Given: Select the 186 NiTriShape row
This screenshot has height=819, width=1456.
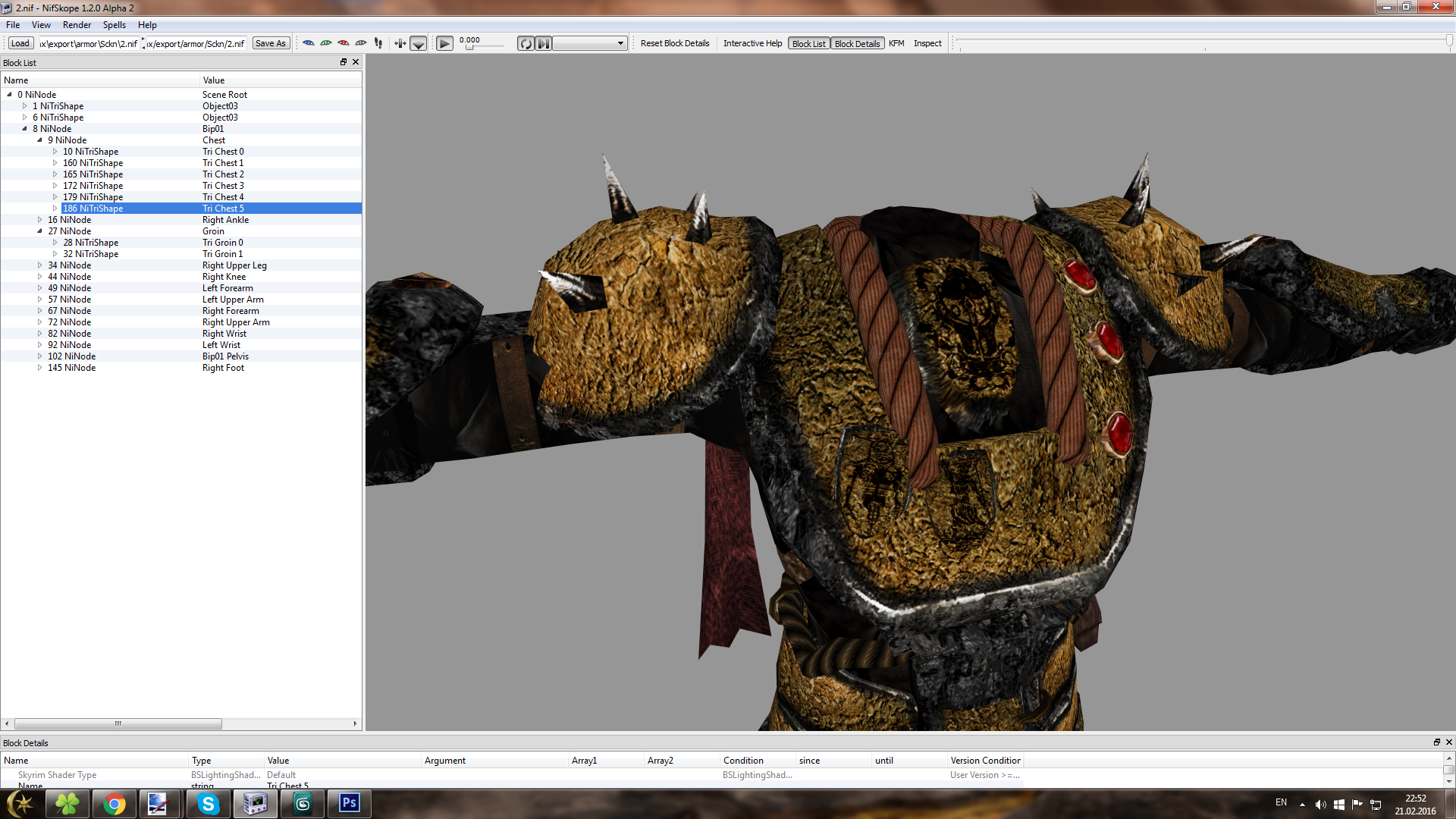Looking at the screenshot, I should tap(181, 209).
